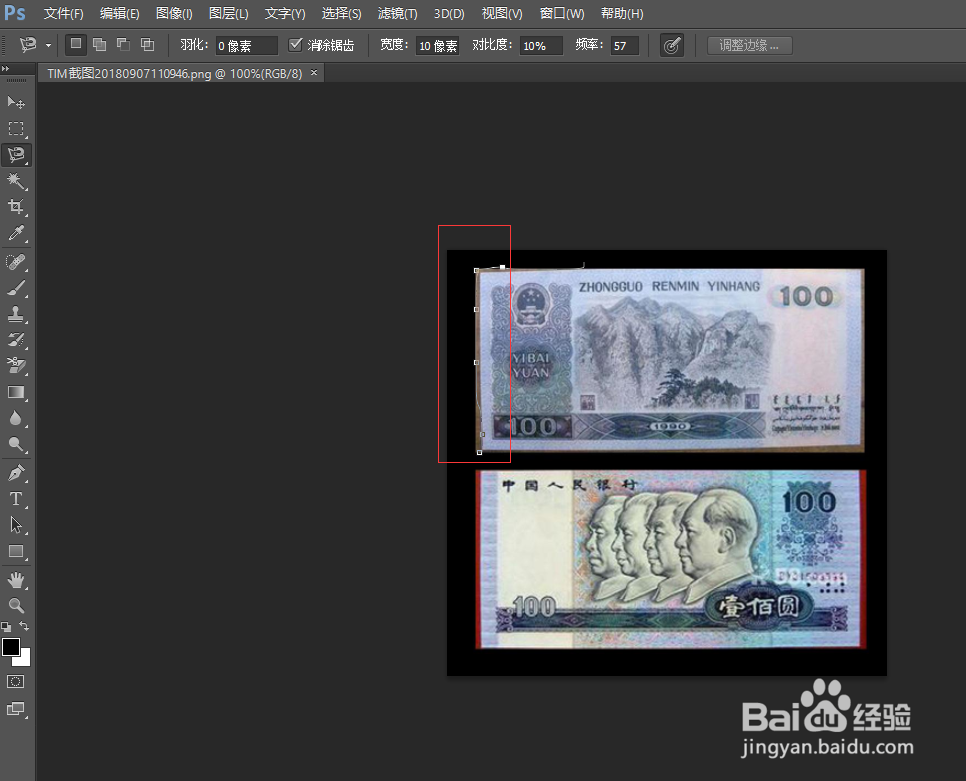This screenshot has height=781, width=966.
Task: Open the 窗口(W) menu
Action: tap(562, 14)
